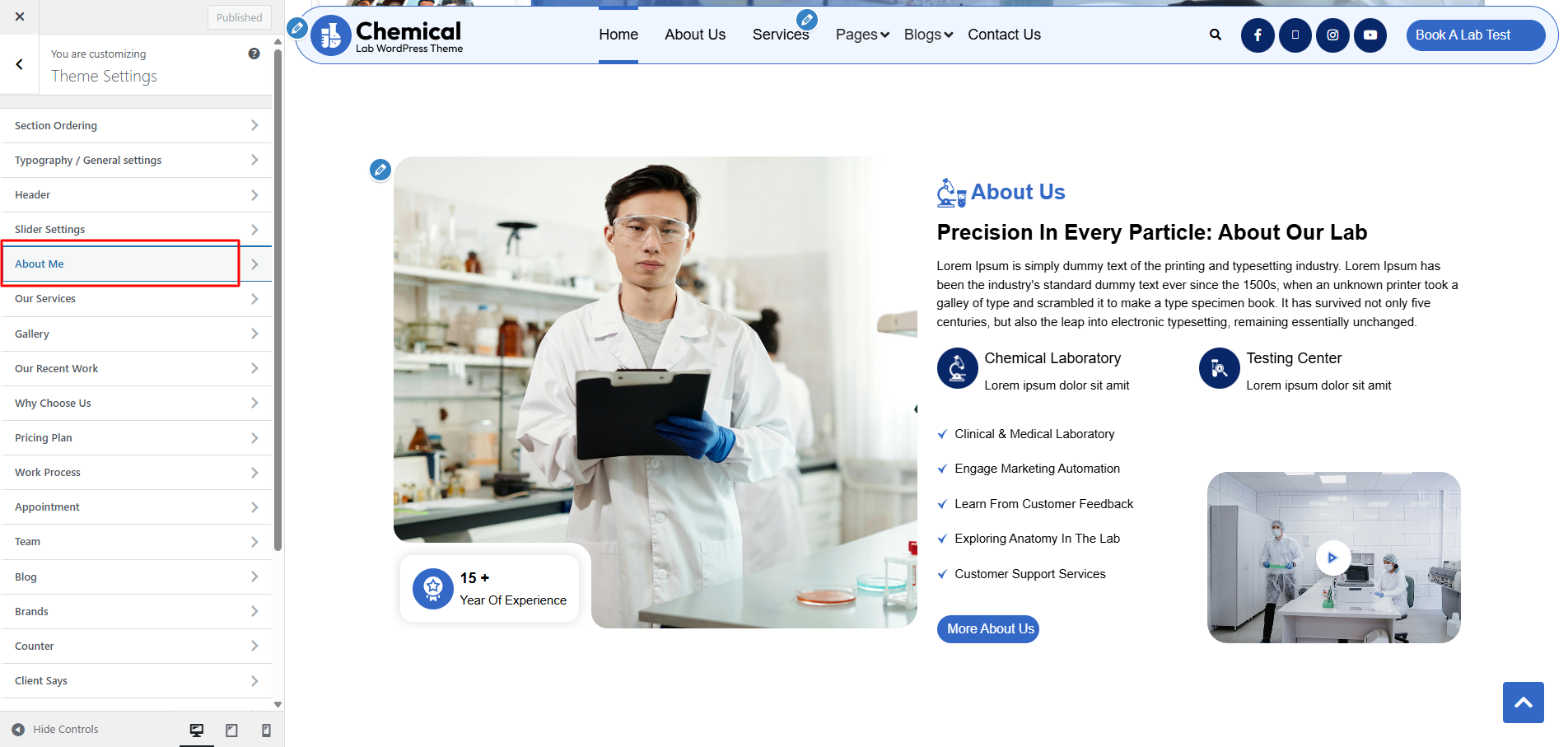Expand the Blogs dropdown menu
The width and height of the screenshot is (1568, 747).
tap(928, 35)
